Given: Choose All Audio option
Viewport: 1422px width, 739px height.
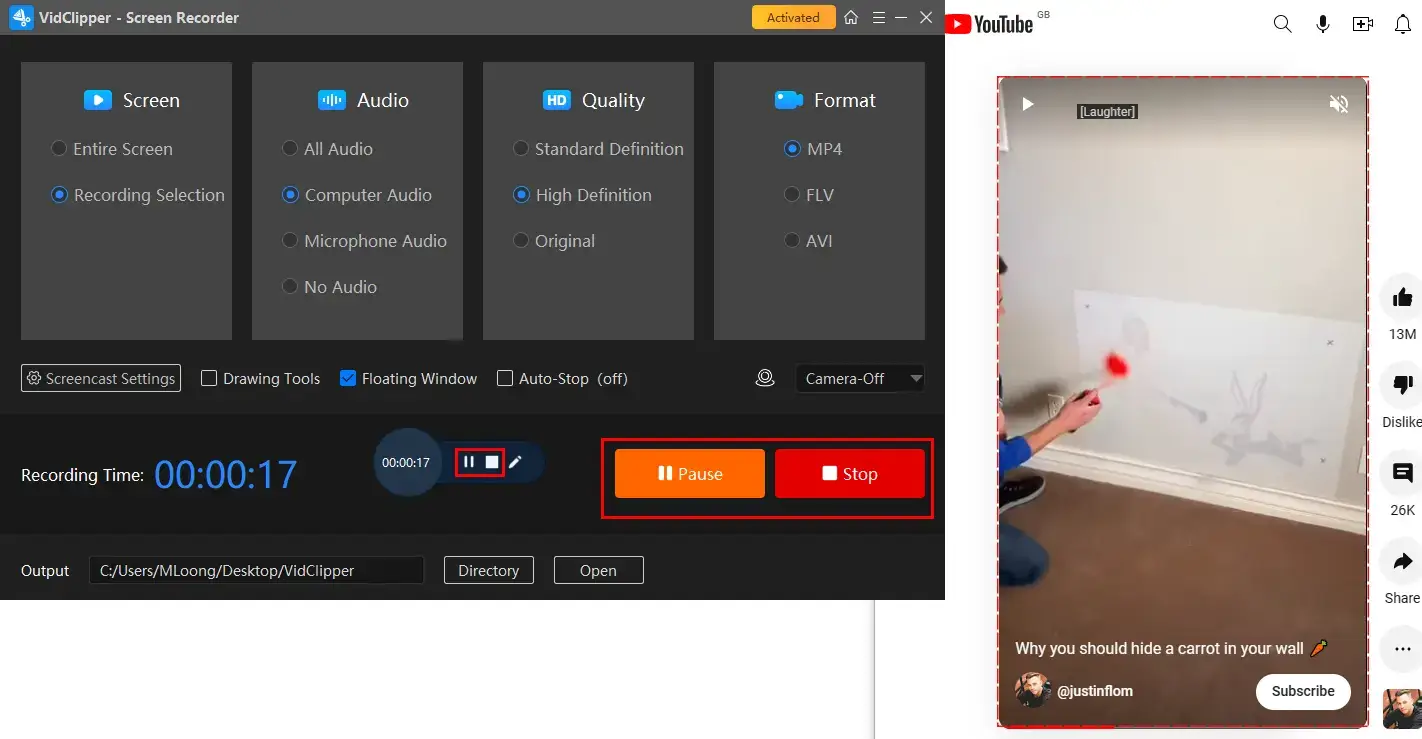Looking at the screenshot, I should (x=328, y=149).
